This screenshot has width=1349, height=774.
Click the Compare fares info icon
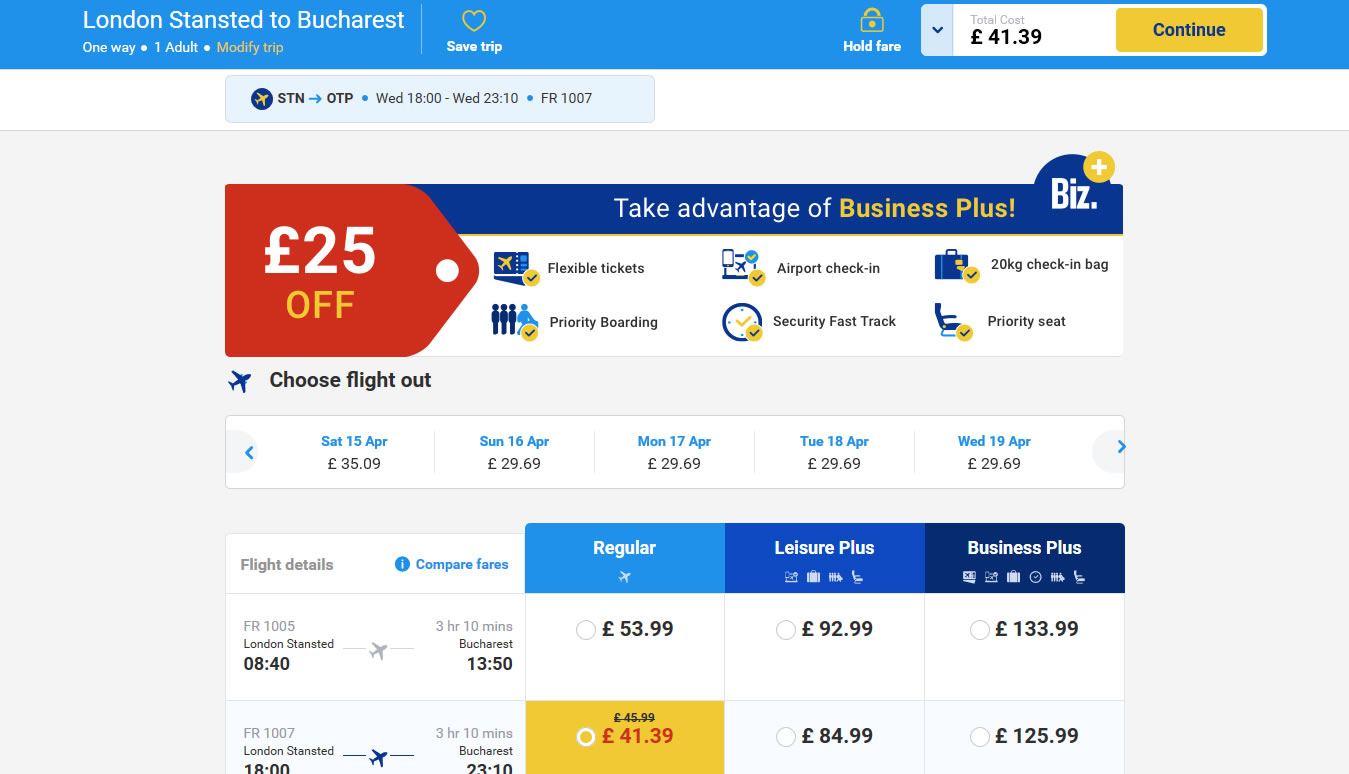(x=402, y=564)
